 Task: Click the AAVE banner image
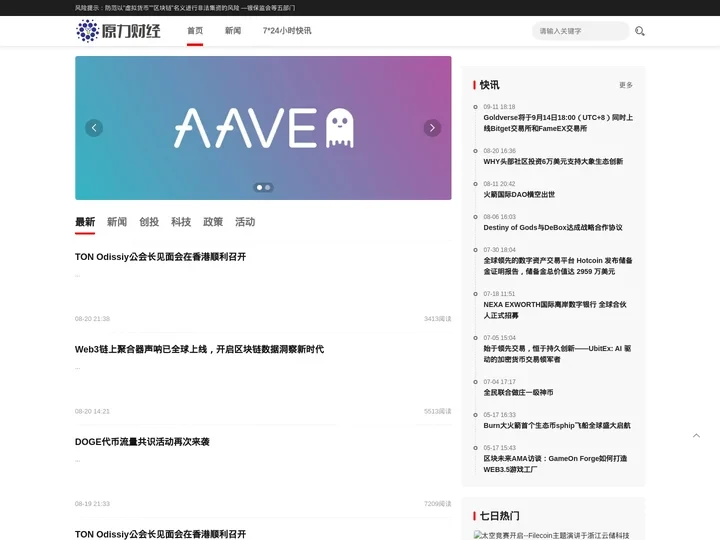coord(263,128)
